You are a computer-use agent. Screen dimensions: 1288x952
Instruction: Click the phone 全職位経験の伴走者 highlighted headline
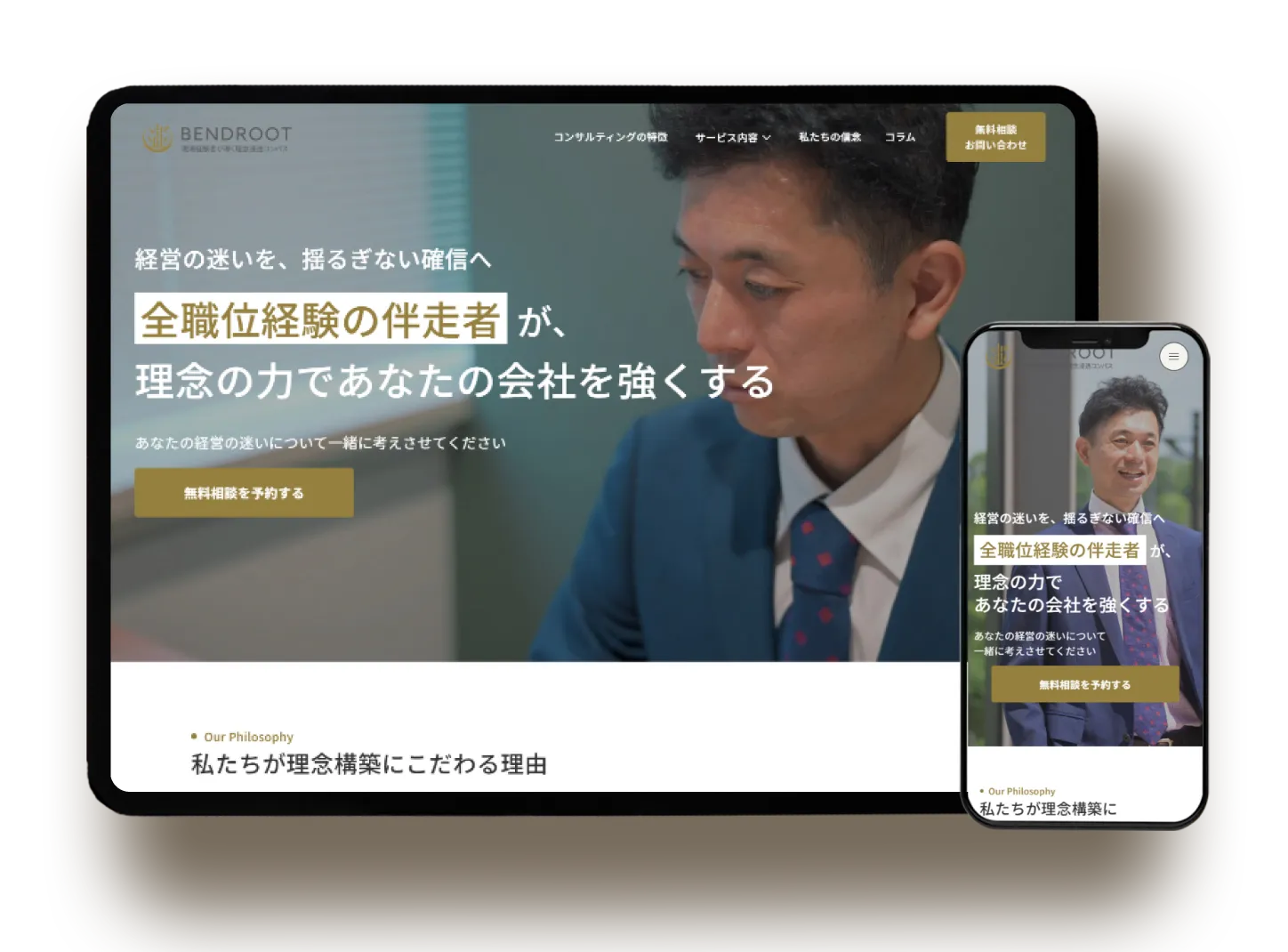click(x=1059, y=551)
